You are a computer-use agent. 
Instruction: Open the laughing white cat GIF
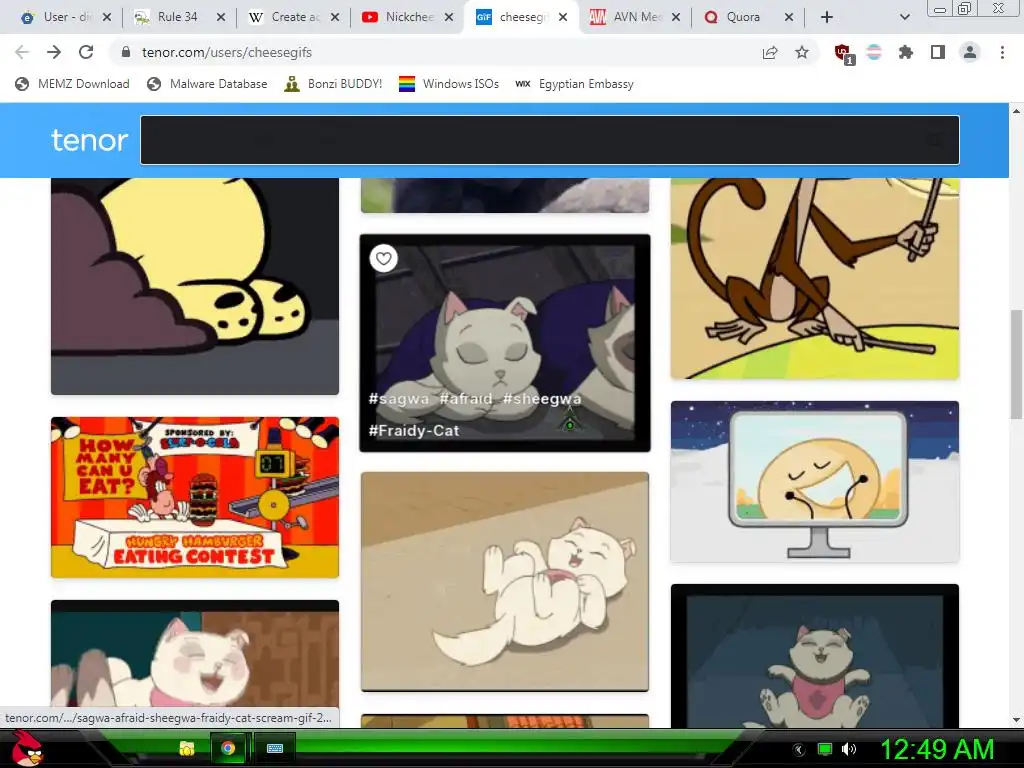pos(195,664)
